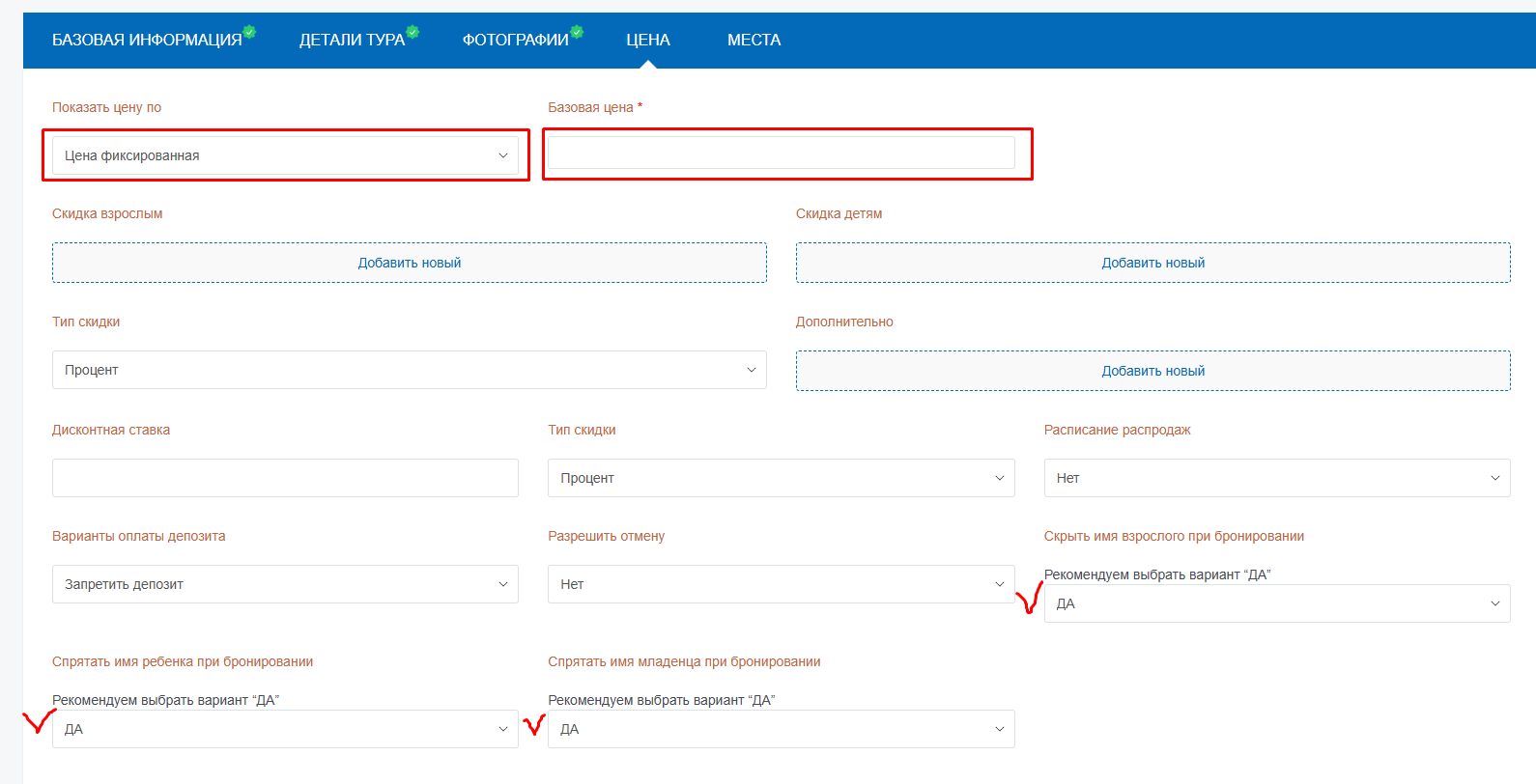Click the green checkmark badge on Базовая информация
The image size is (1536, 784).
pos(249,32)
